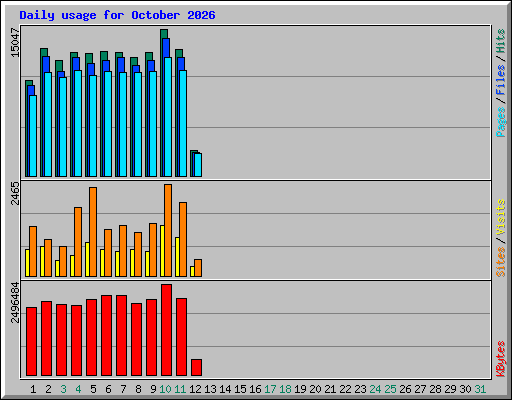Click green day 3 axis label
The image size is (512, 400).
coord(63,389)
